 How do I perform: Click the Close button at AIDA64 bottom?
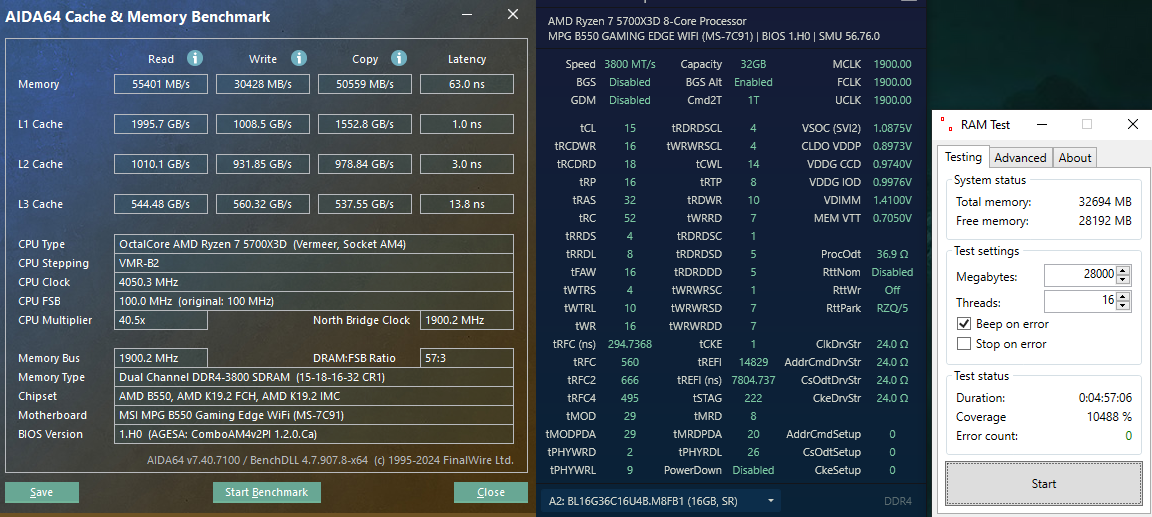pos(490,492)
